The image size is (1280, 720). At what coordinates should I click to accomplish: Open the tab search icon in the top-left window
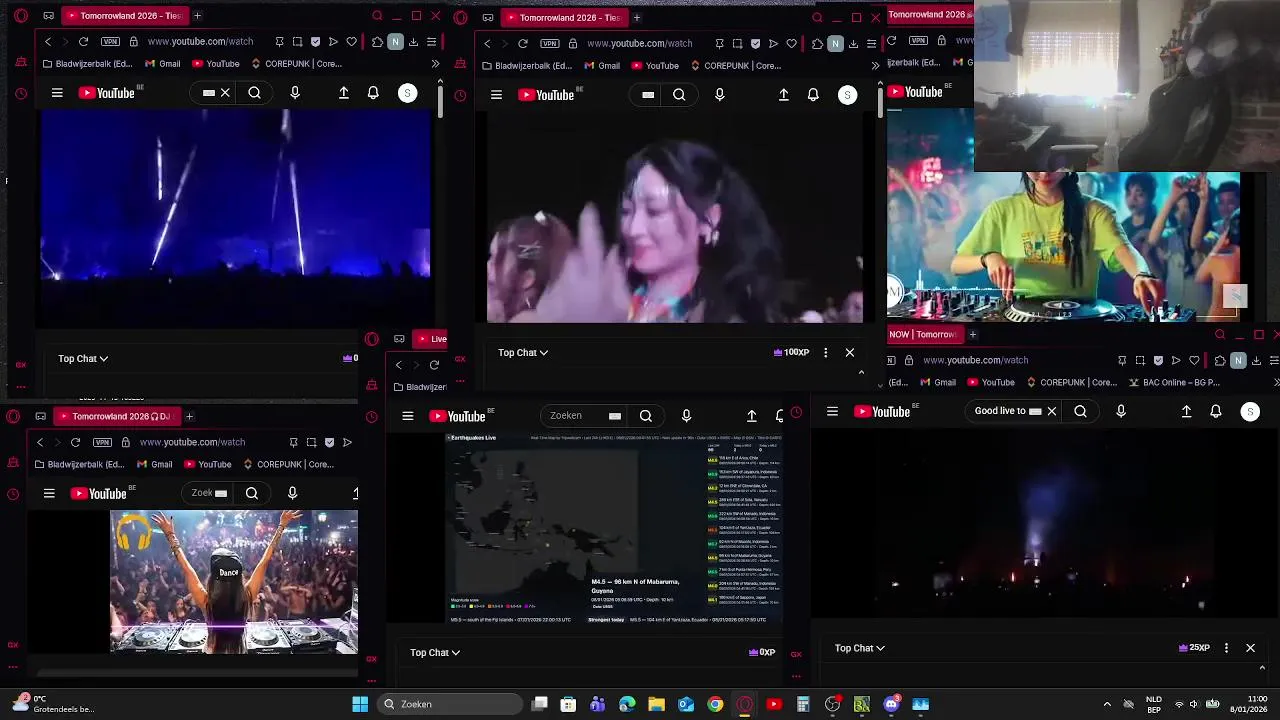point(377,16)
